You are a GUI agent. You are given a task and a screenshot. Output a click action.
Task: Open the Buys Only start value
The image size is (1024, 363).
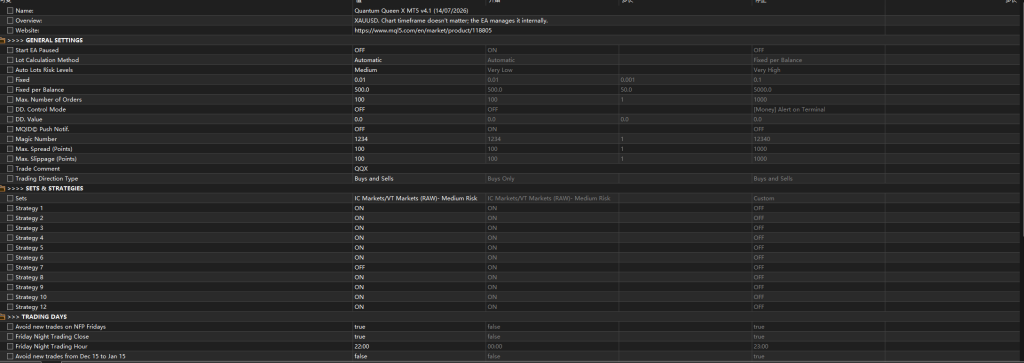pos(501,178)
